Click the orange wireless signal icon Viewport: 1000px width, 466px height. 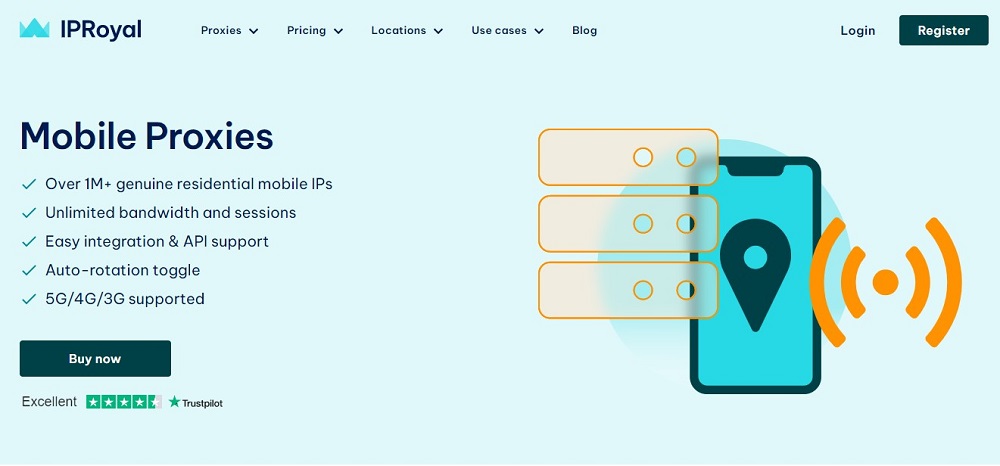pyautogui.click(x=885, y=282)
